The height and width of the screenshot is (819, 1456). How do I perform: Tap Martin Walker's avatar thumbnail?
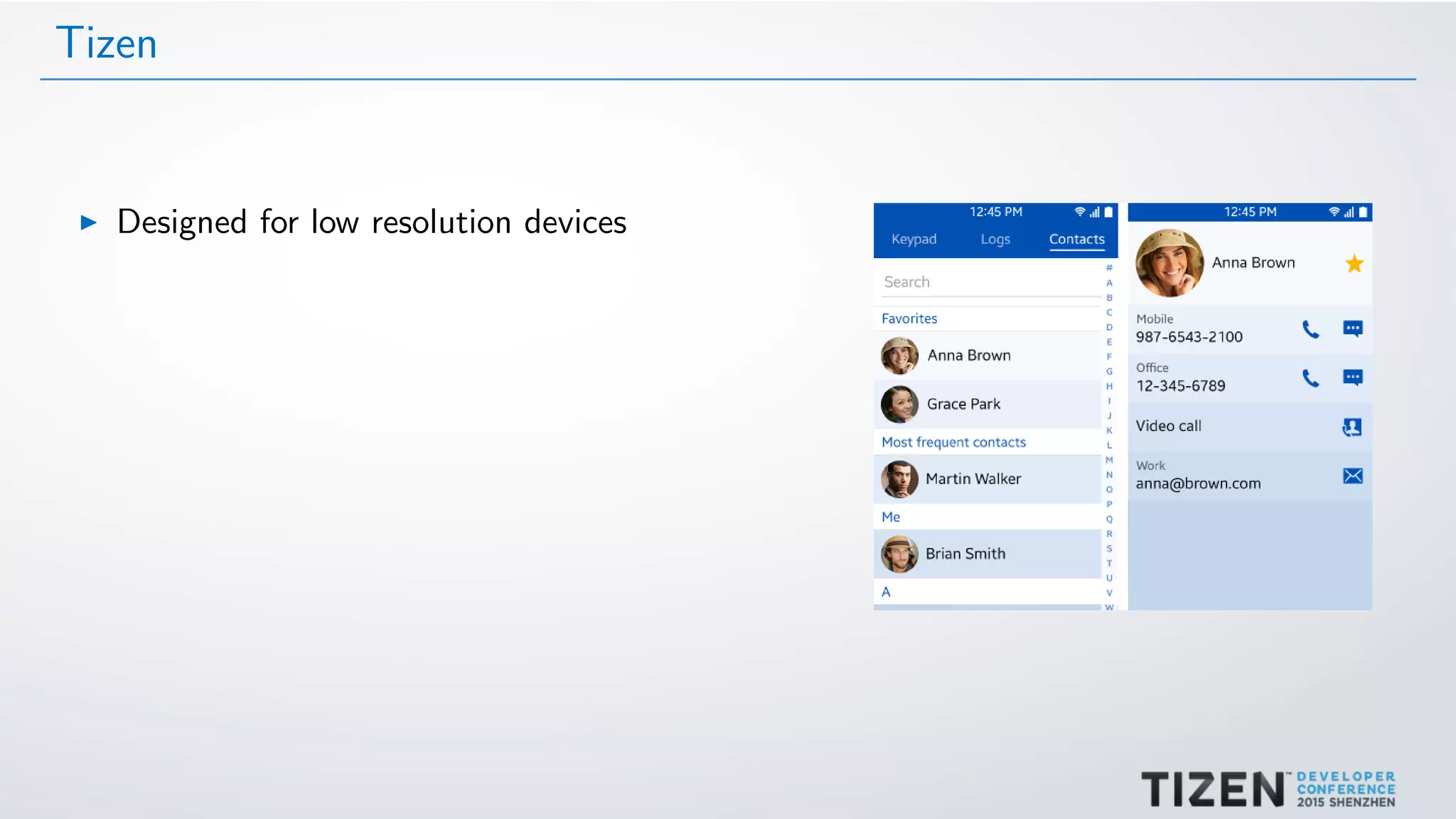point(899,478)
